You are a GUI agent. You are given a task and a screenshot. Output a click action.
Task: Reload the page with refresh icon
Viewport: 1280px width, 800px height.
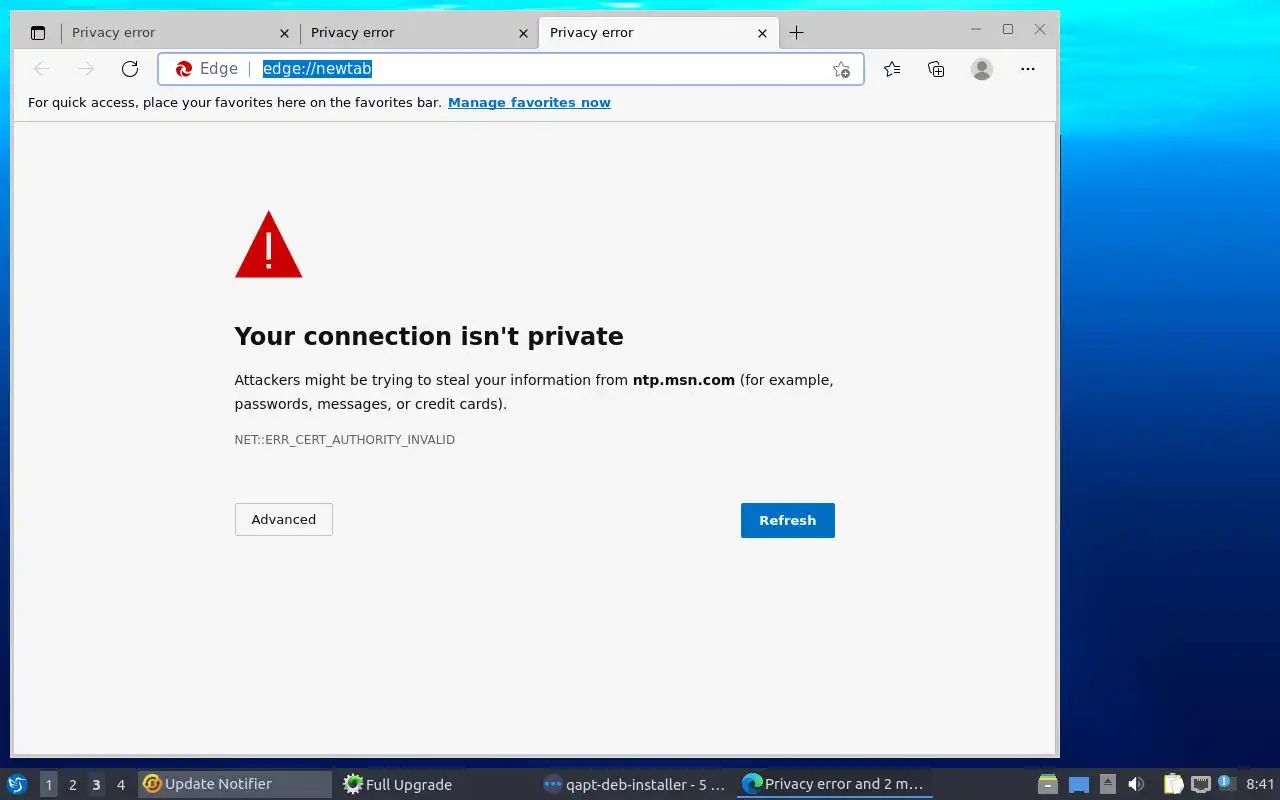pyautogui.click(x=130, y=69)
